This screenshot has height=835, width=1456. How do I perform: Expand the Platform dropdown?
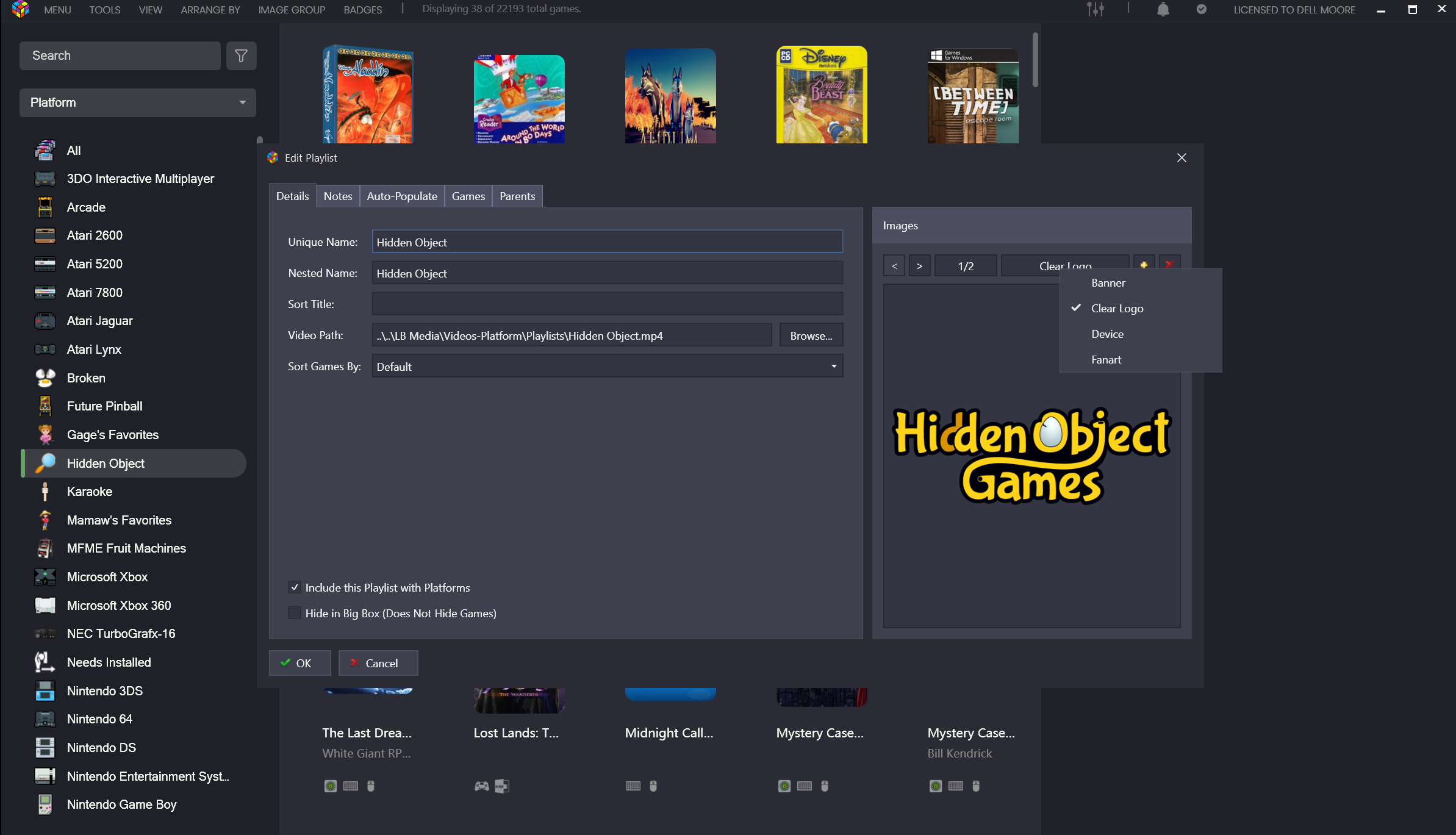pos(138,102)
